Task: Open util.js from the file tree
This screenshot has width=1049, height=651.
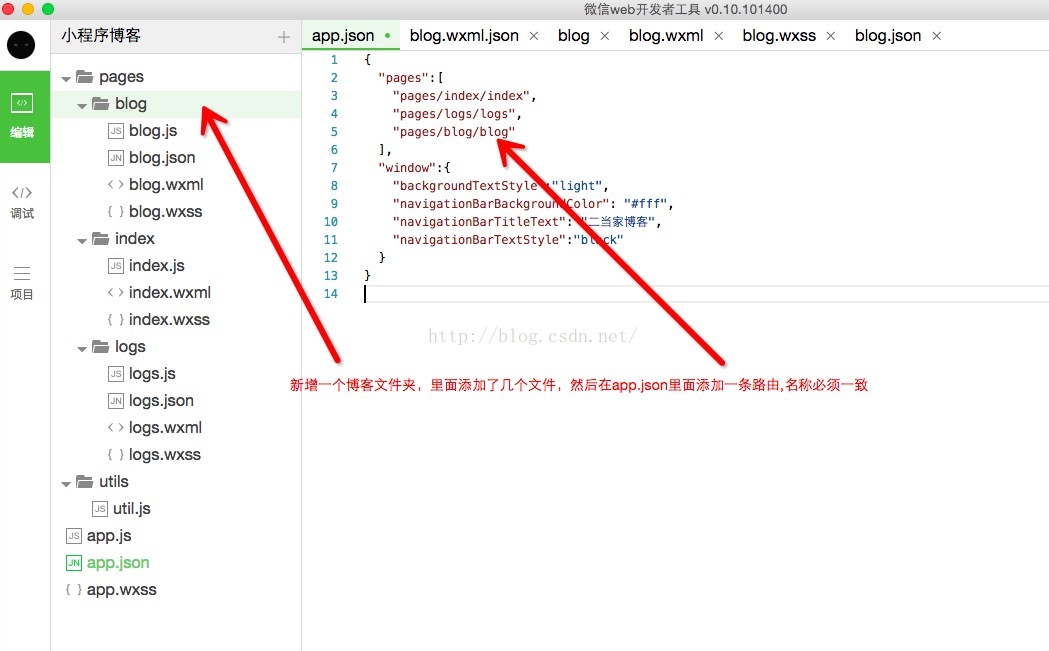Action: coord(131,509)
